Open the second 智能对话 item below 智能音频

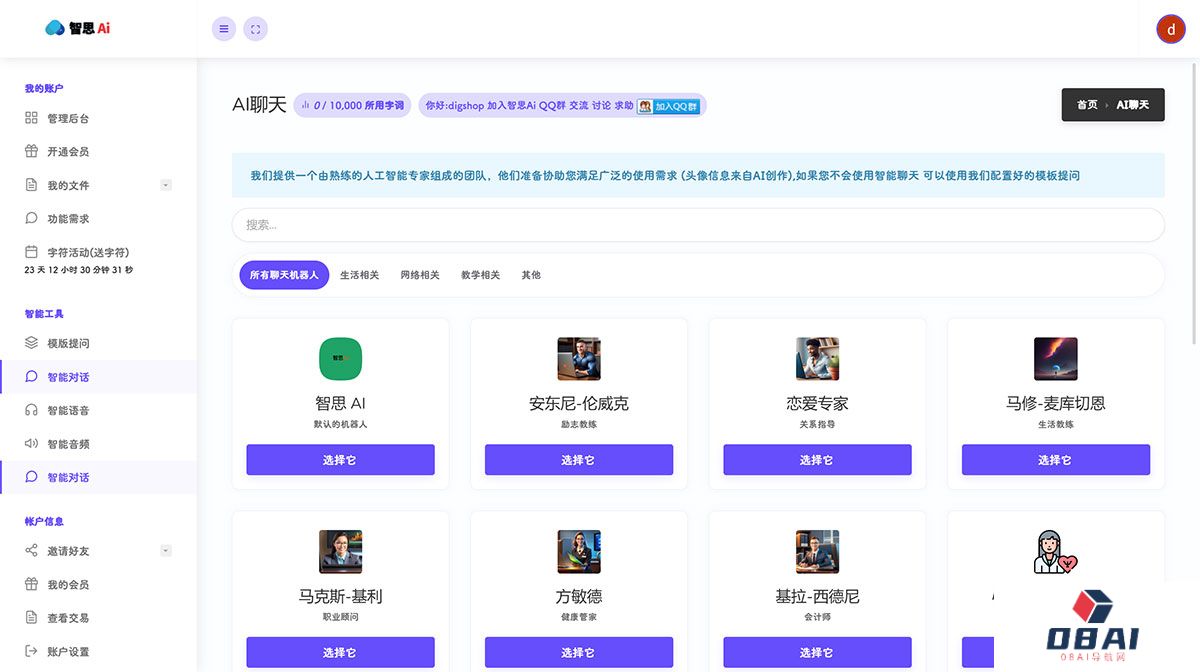98,477
